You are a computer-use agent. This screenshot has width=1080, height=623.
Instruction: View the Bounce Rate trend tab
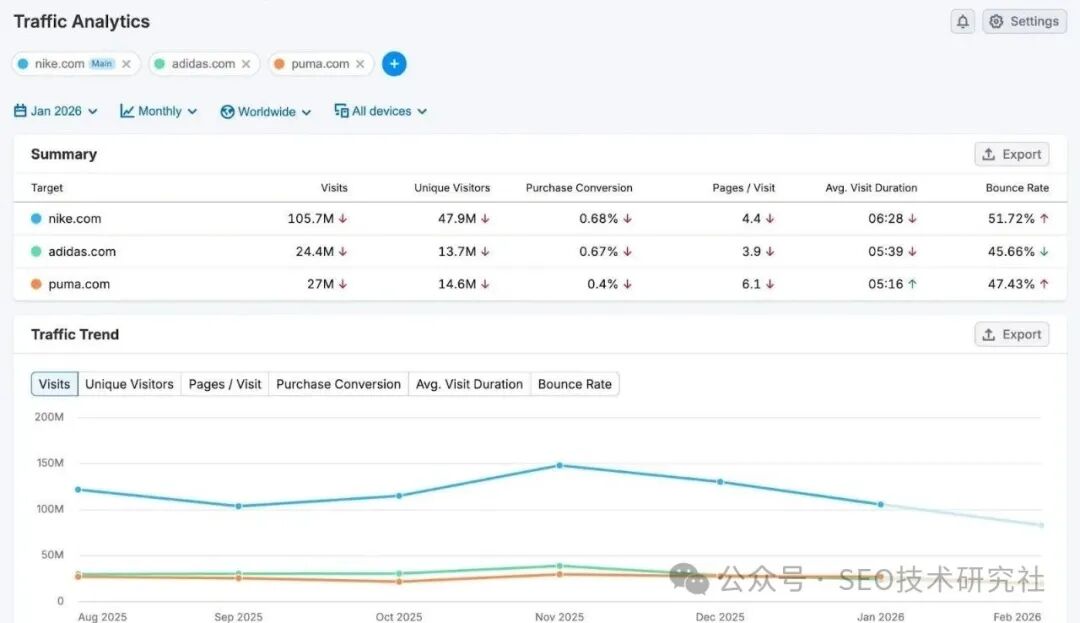[x=574, y=384]
